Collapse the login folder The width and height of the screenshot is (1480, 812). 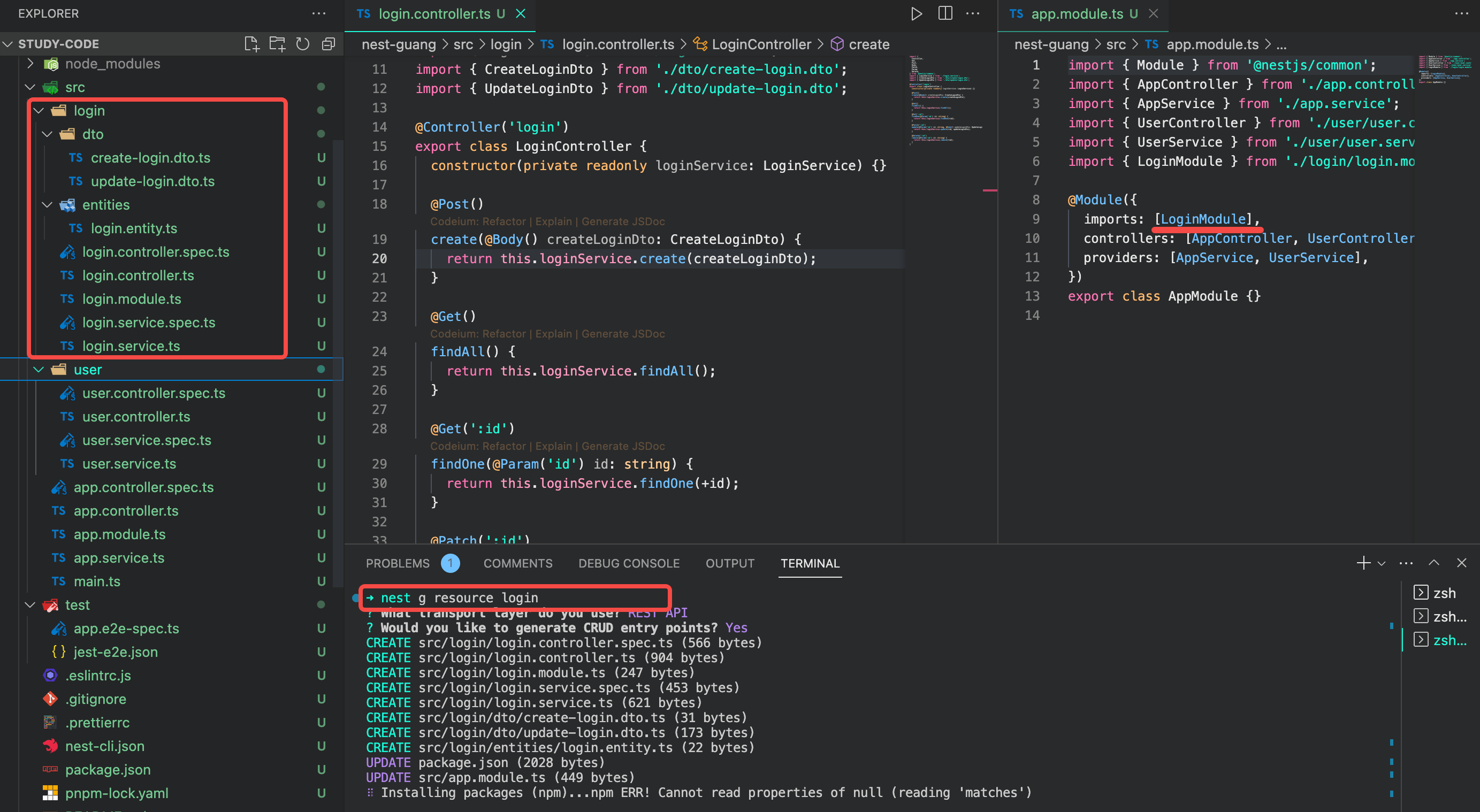point(39,111)
